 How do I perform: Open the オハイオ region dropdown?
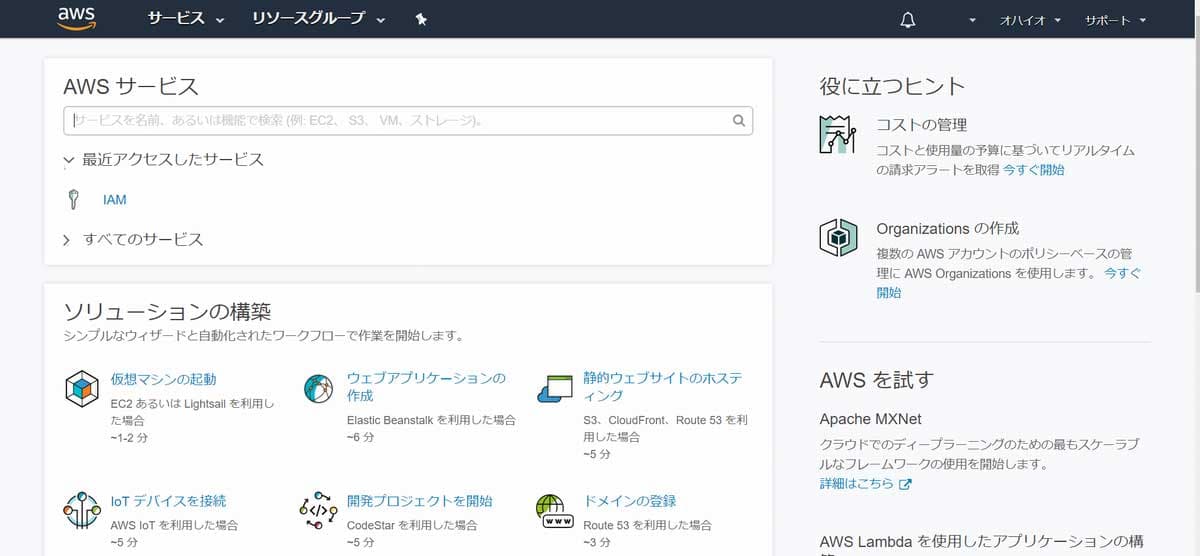1030,20
